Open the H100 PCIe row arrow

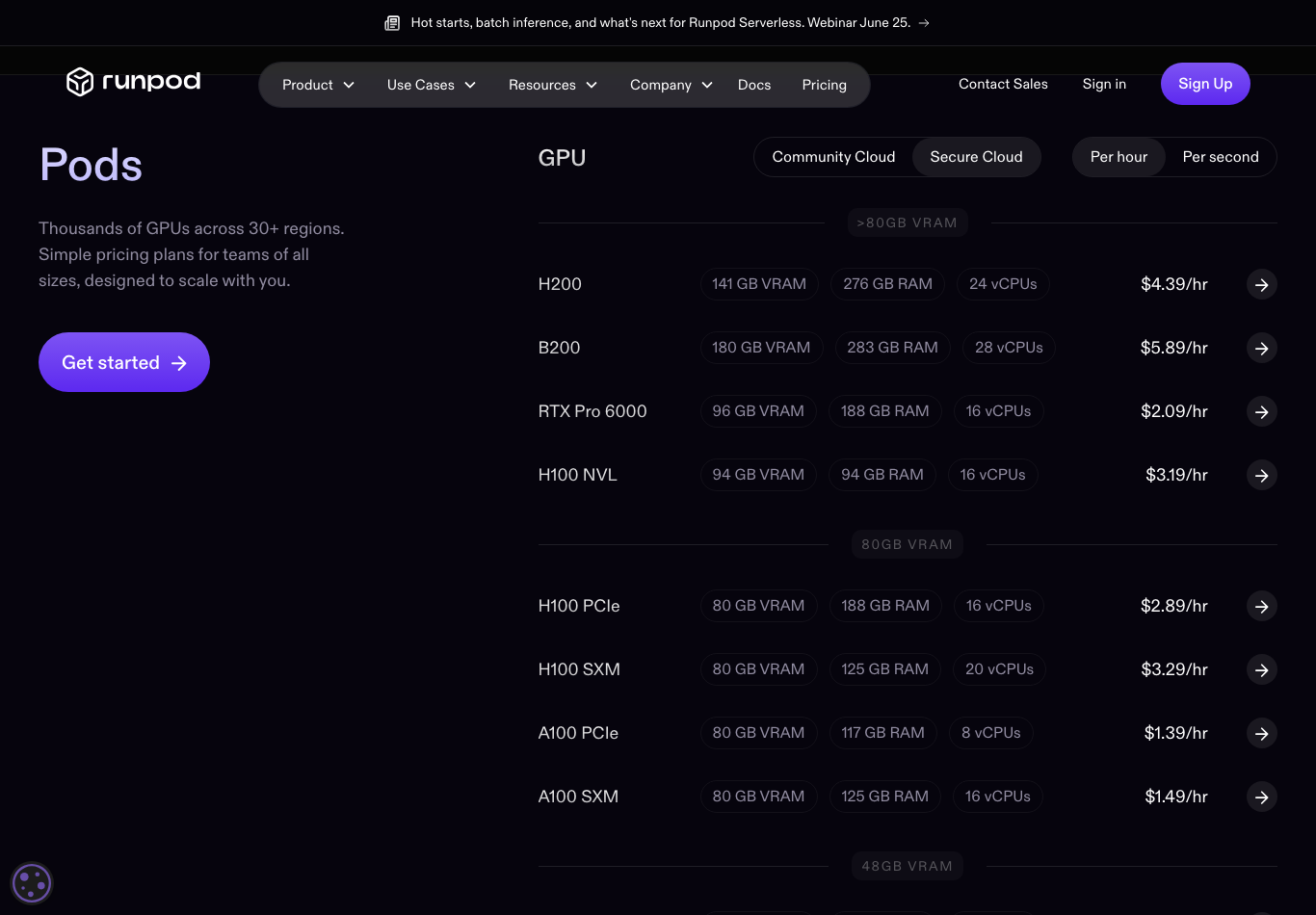tap(1262, 606)
